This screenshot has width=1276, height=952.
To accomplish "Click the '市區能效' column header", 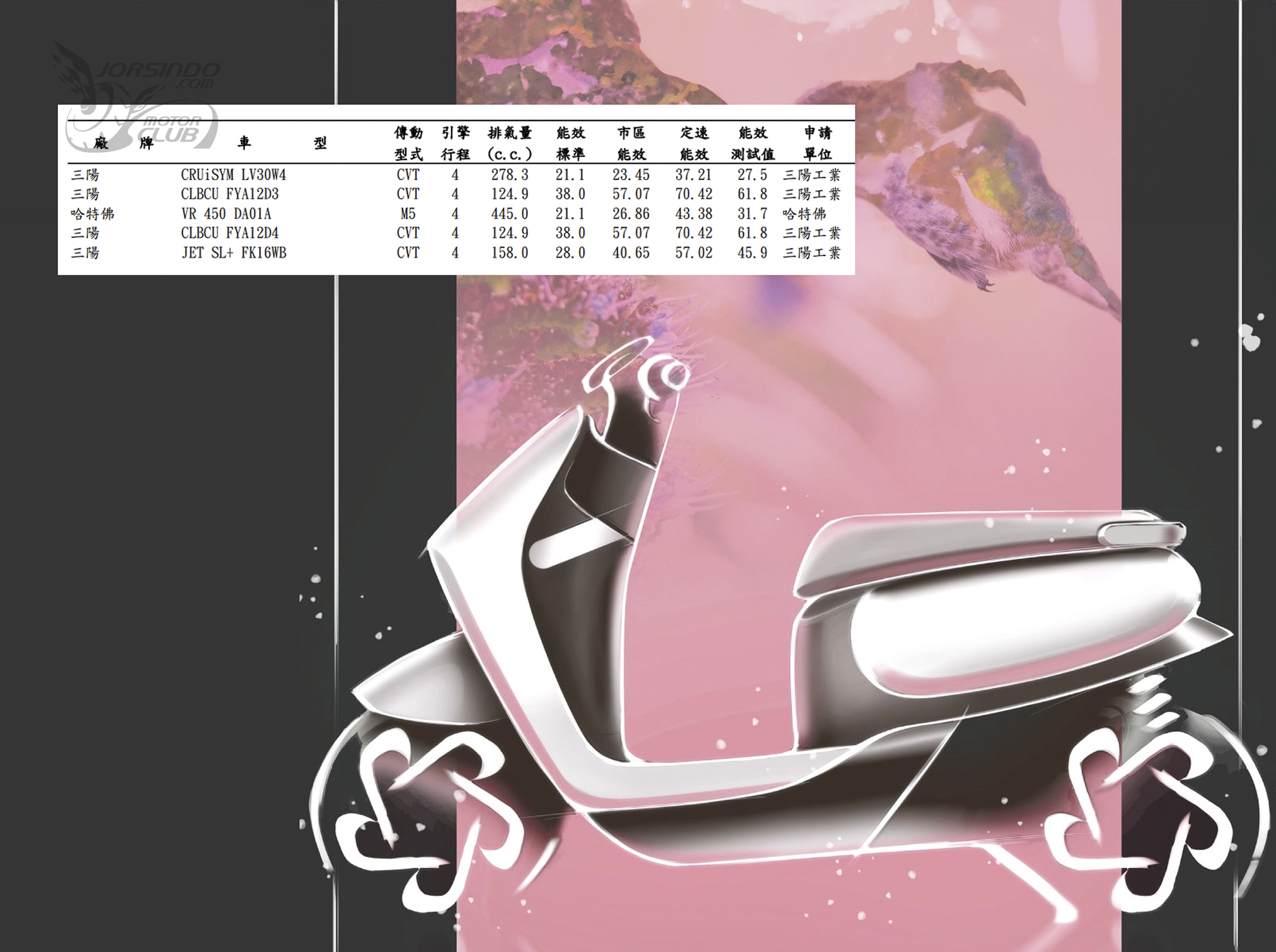I will tap(632, 143).
